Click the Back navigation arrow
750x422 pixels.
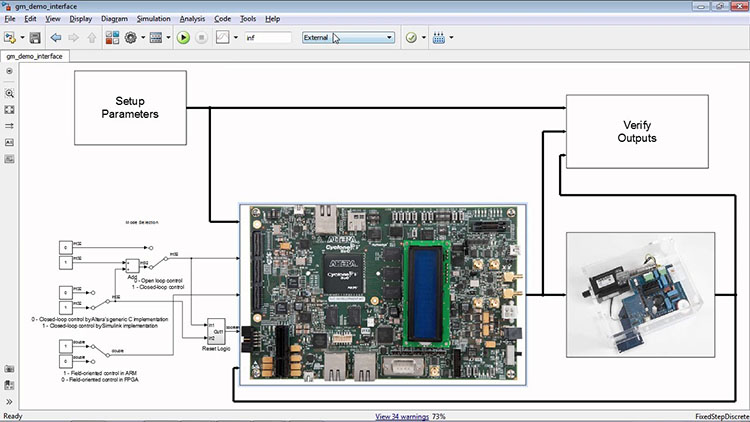point(56,37)
